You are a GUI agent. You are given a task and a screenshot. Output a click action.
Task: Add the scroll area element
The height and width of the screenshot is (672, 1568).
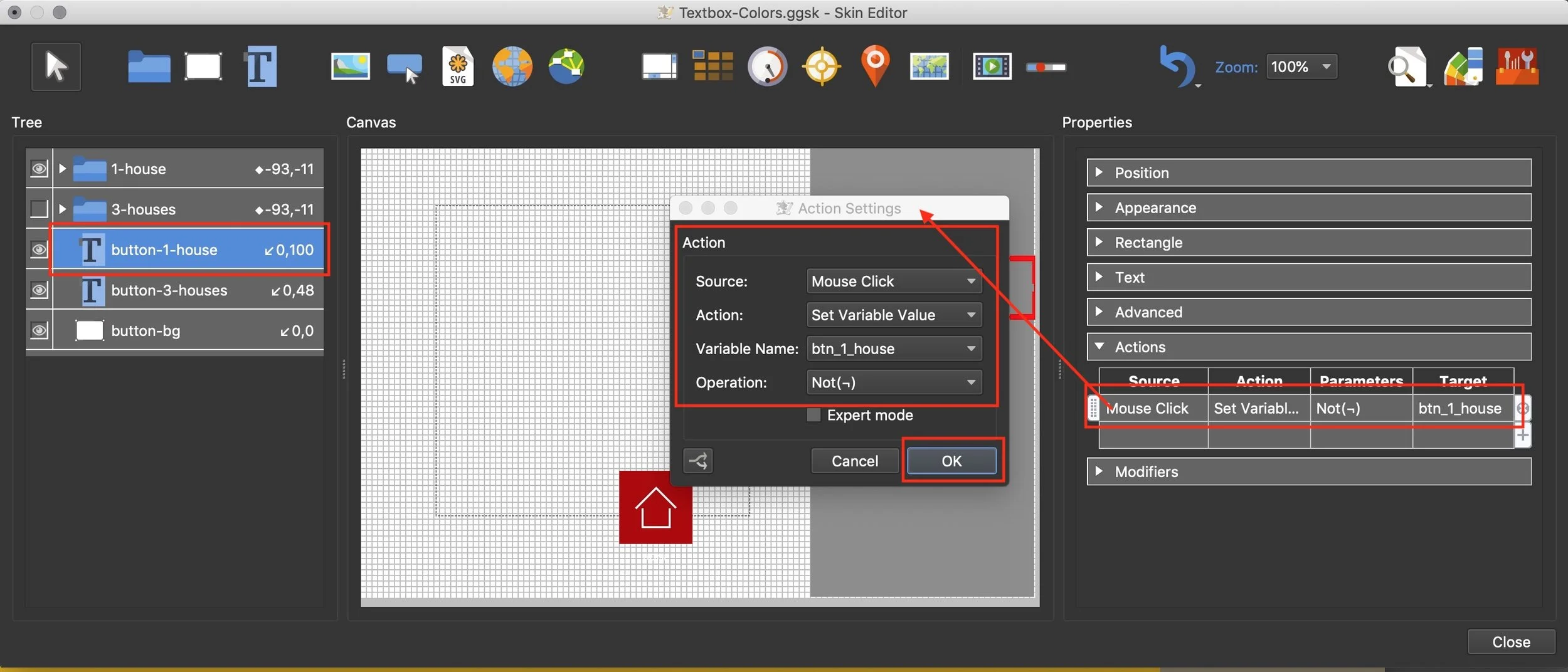tap(659, 66)
